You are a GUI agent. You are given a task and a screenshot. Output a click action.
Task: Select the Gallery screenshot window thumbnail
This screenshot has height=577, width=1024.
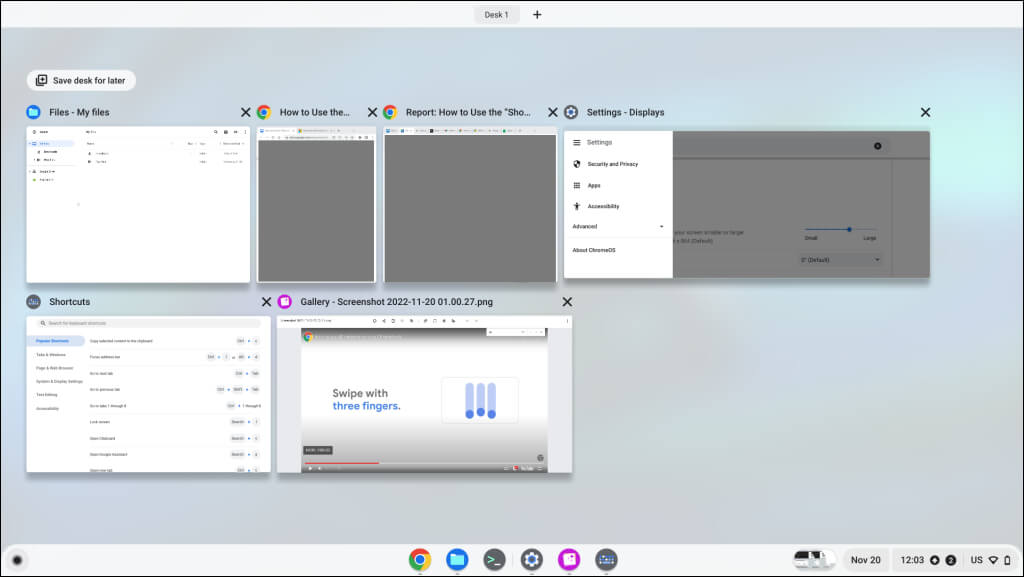tap(425, 394)
